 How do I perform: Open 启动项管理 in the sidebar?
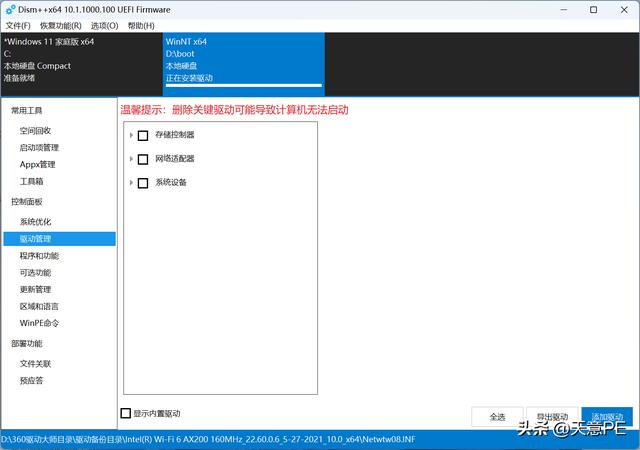point(39,147)
